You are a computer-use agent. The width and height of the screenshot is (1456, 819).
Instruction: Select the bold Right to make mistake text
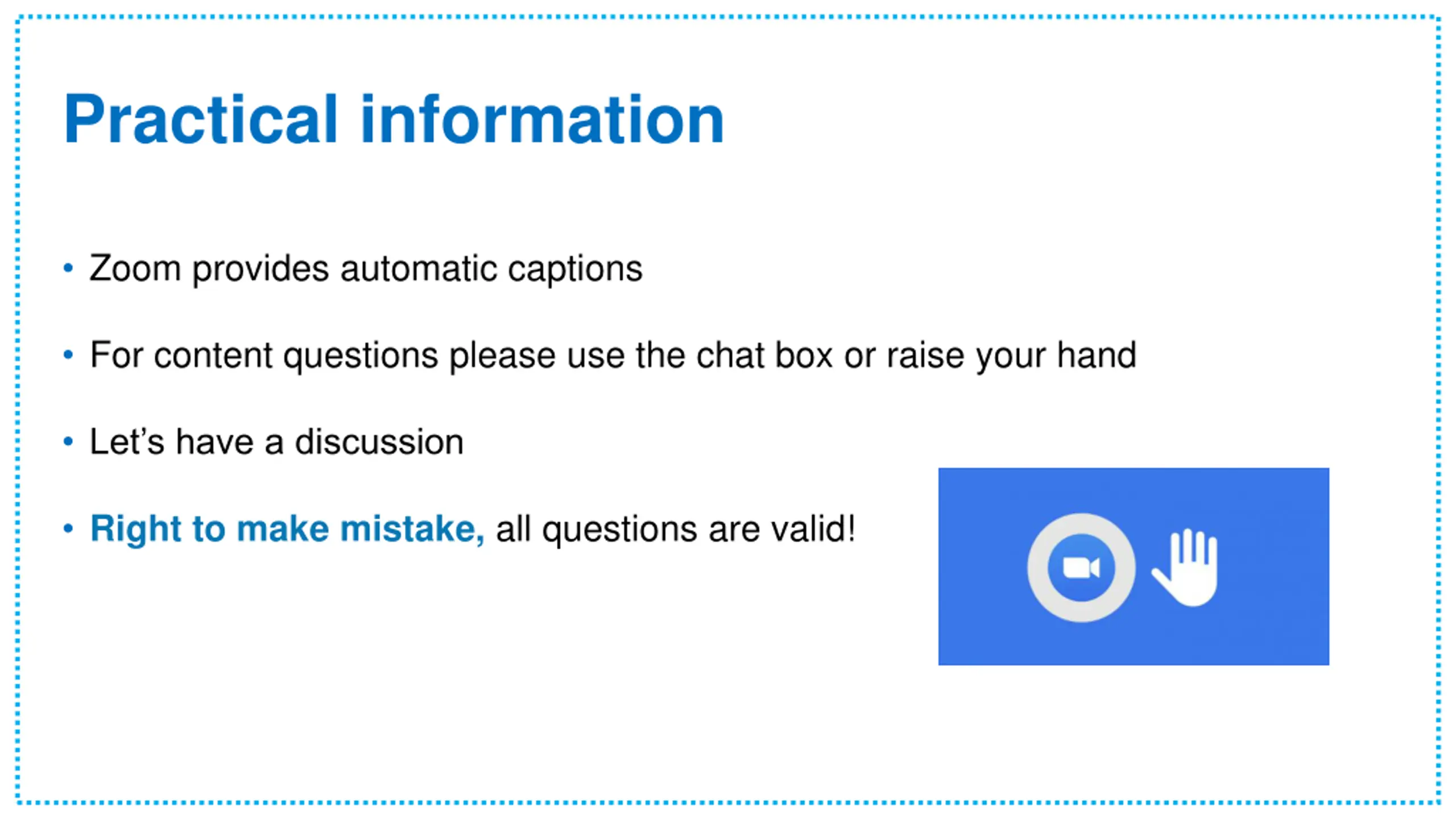tap(287, 529)
